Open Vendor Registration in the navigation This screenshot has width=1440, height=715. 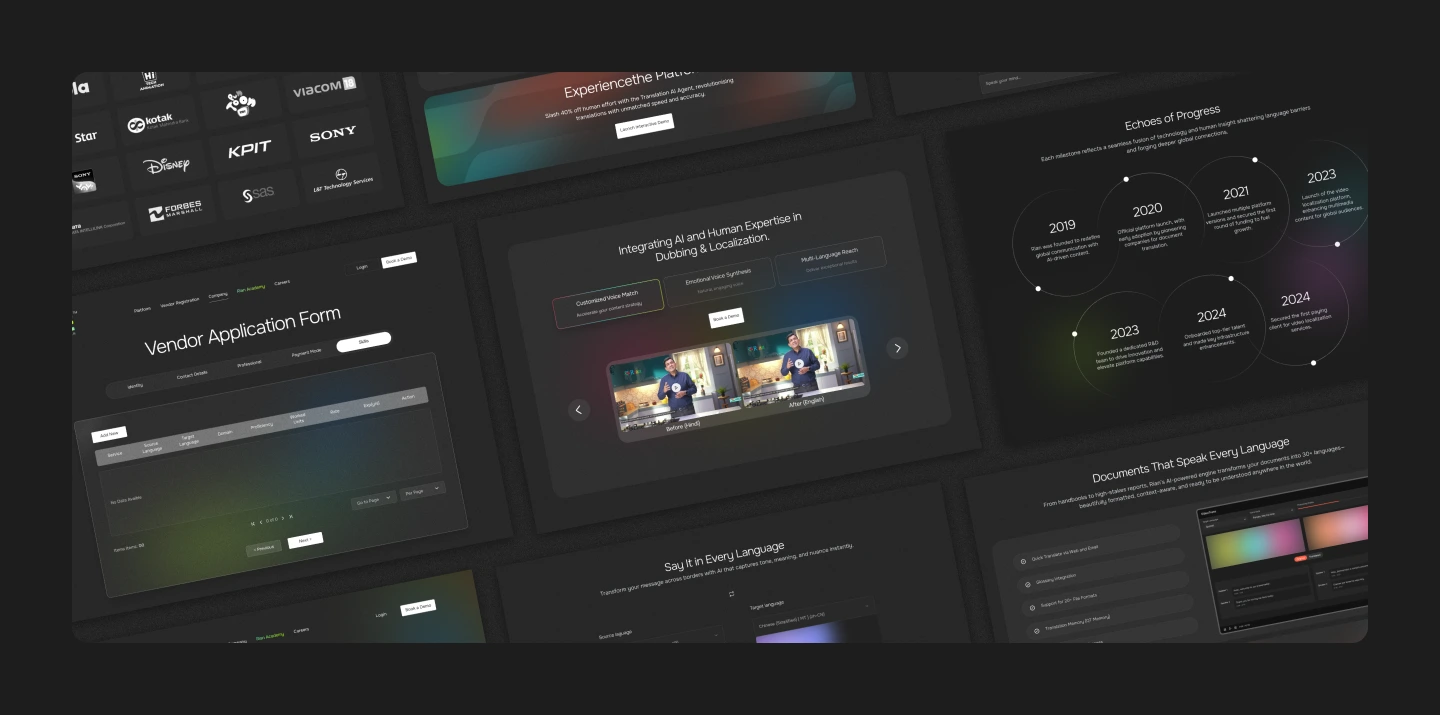tap(180, 302)
